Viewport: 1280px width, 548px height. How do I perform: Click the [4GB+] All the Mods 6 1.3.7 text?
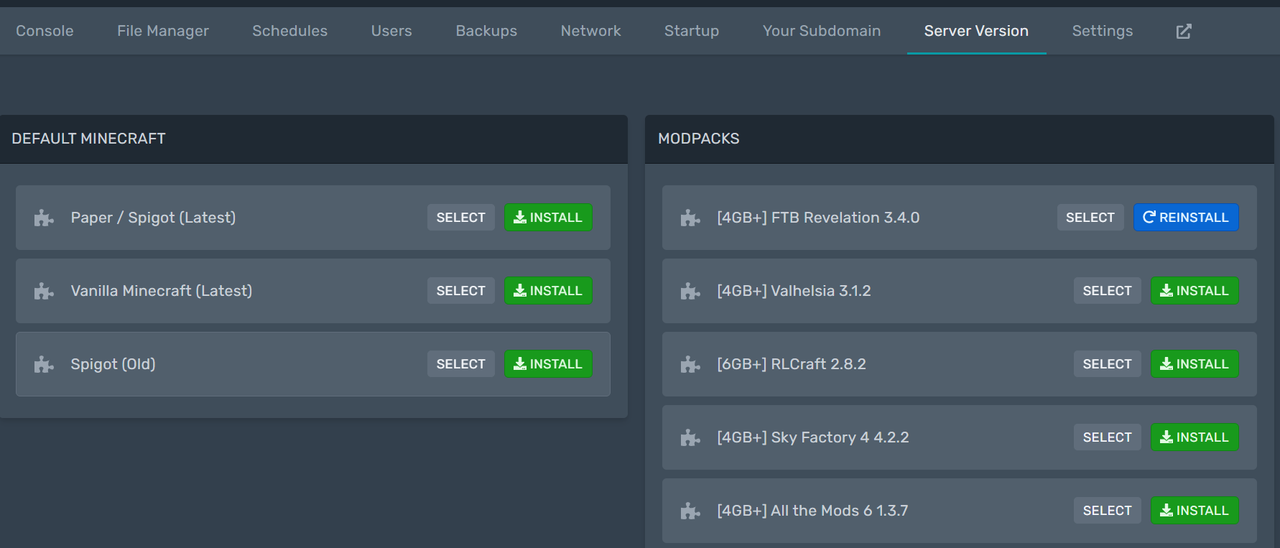(812, 511)
